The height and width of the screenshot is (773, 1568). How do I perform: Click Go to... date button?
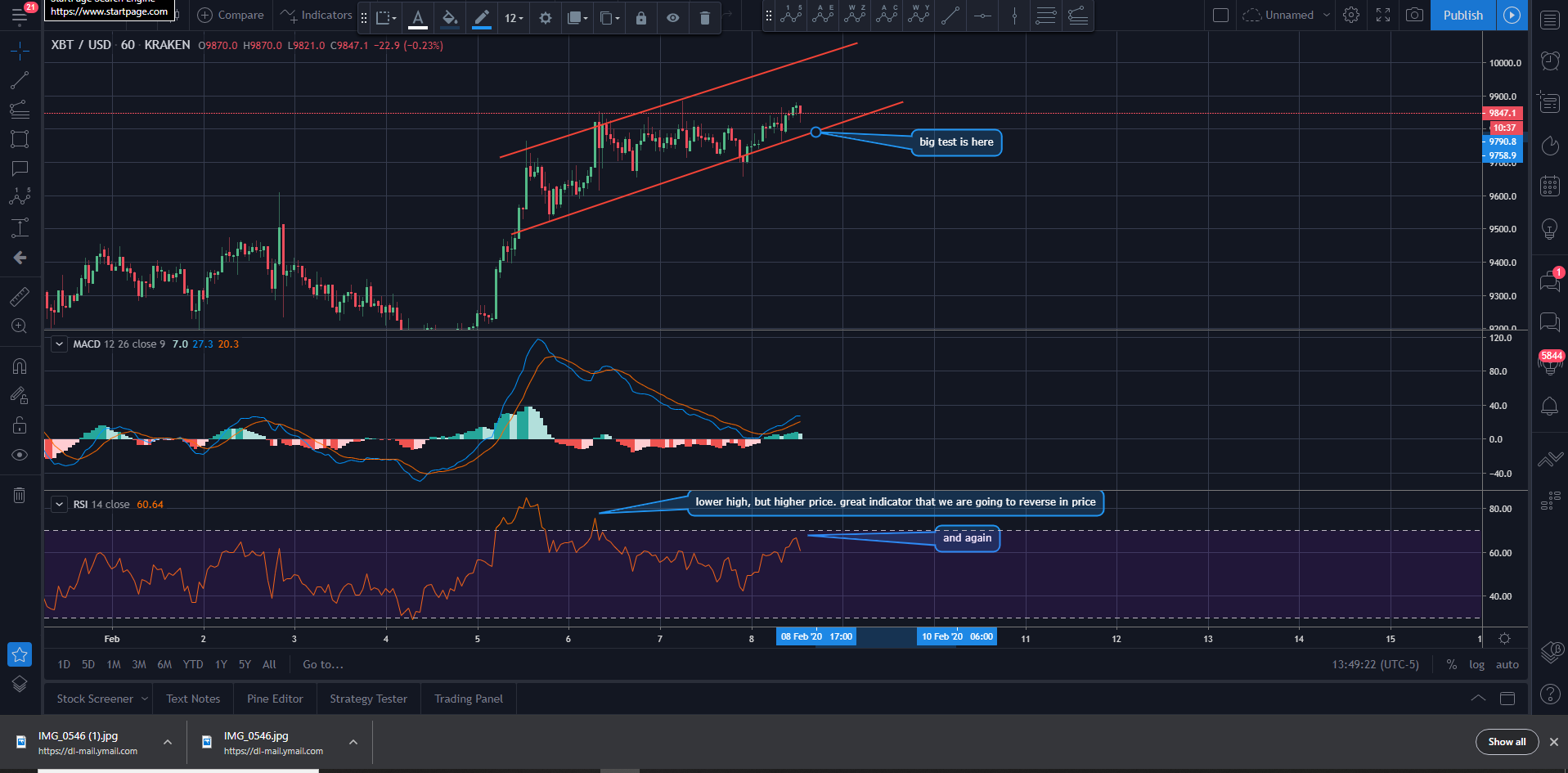point(323,664)
